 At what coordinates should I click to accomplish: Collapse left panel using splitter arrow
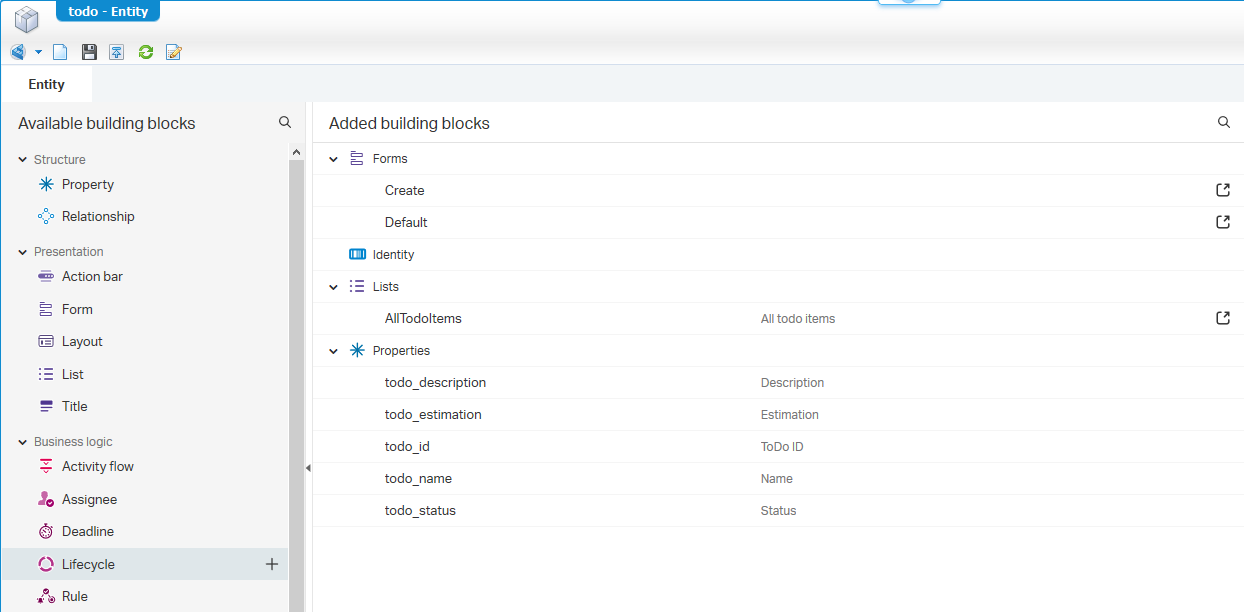(x=308, y=468)
